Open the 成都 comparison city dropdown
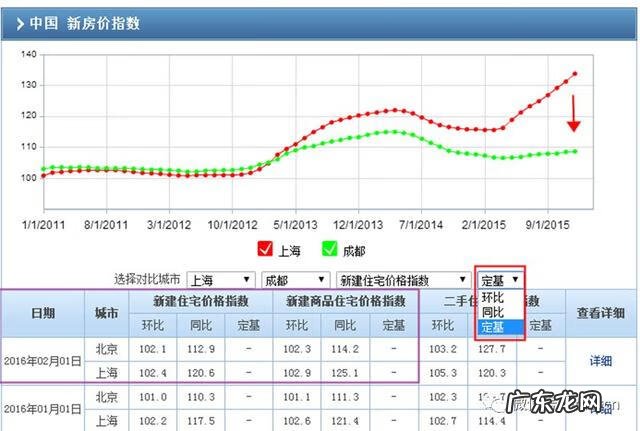The height and width of the screenshot is (431, 640). pyautogui.click(x=296, y=280)
